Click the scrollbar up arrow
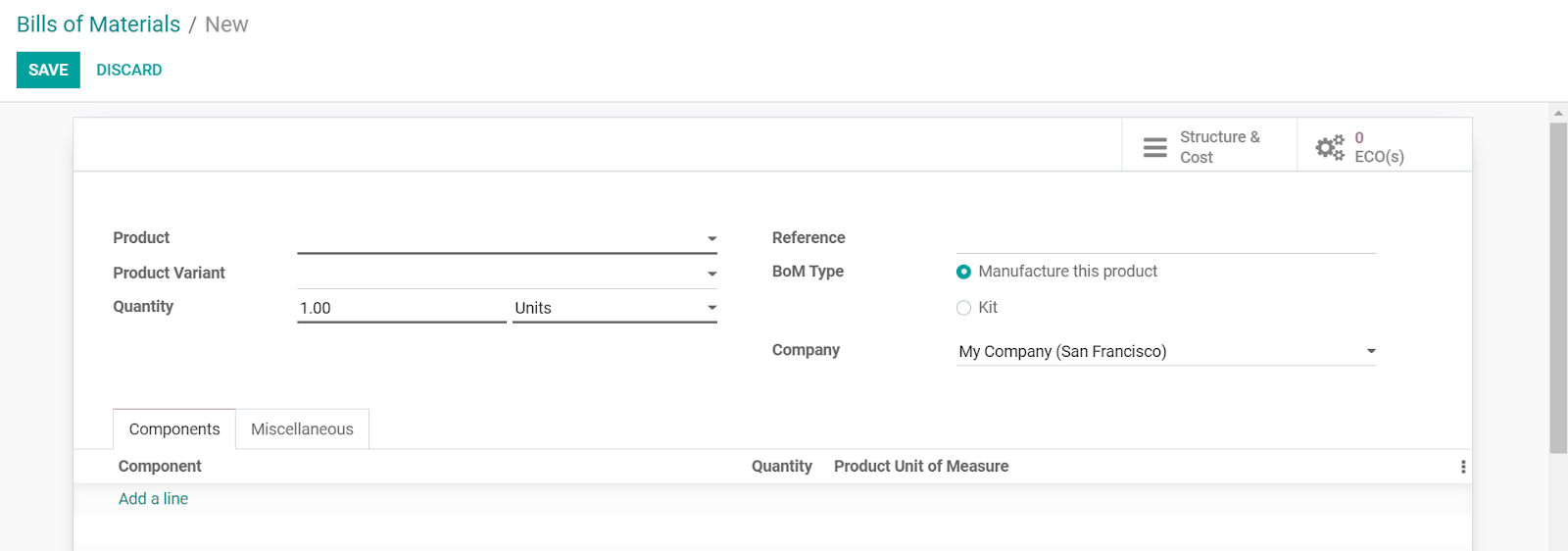The image size is (1568, 551). (1558, 114)
